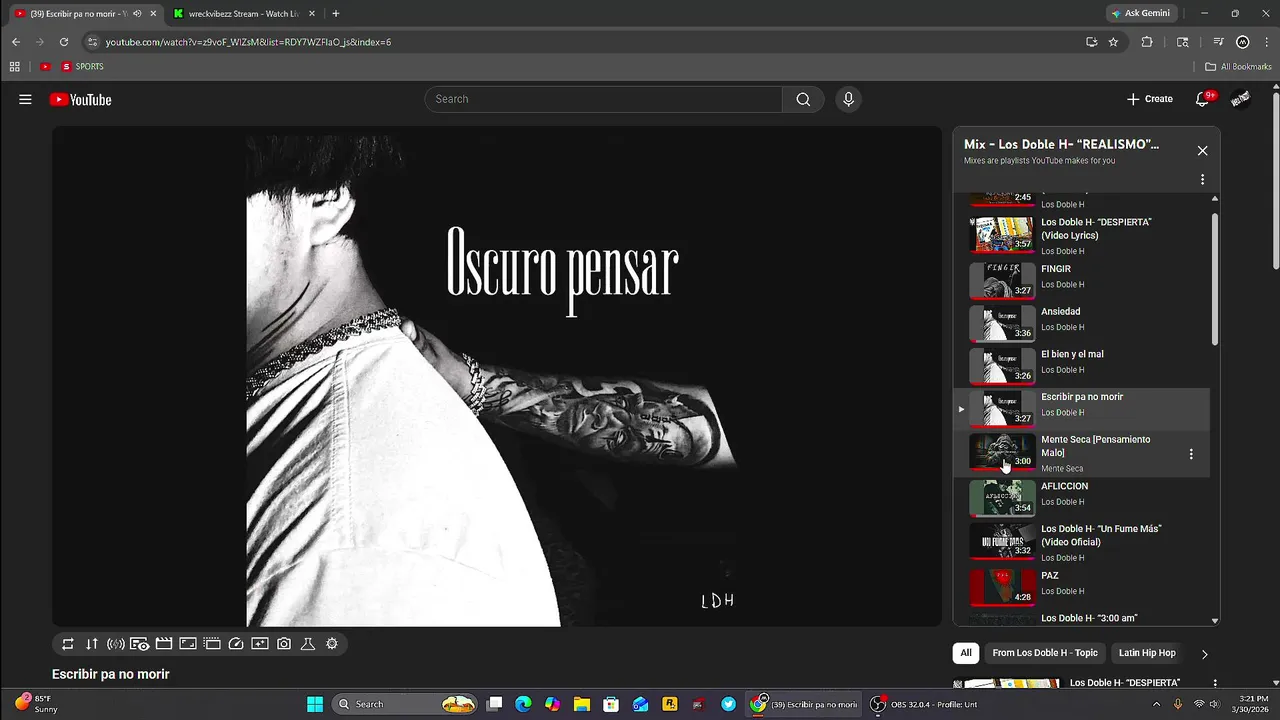Open a new browser tab
This screenshot has width=1280, height=720.
tap(335, 14)
